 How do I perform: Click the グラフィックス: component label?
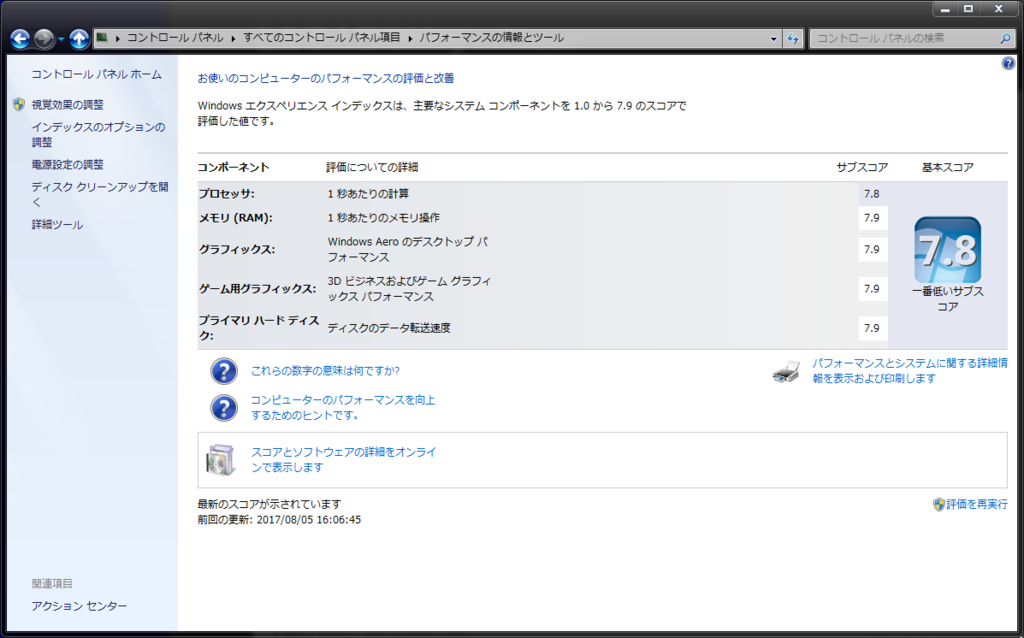coord(237,249)
